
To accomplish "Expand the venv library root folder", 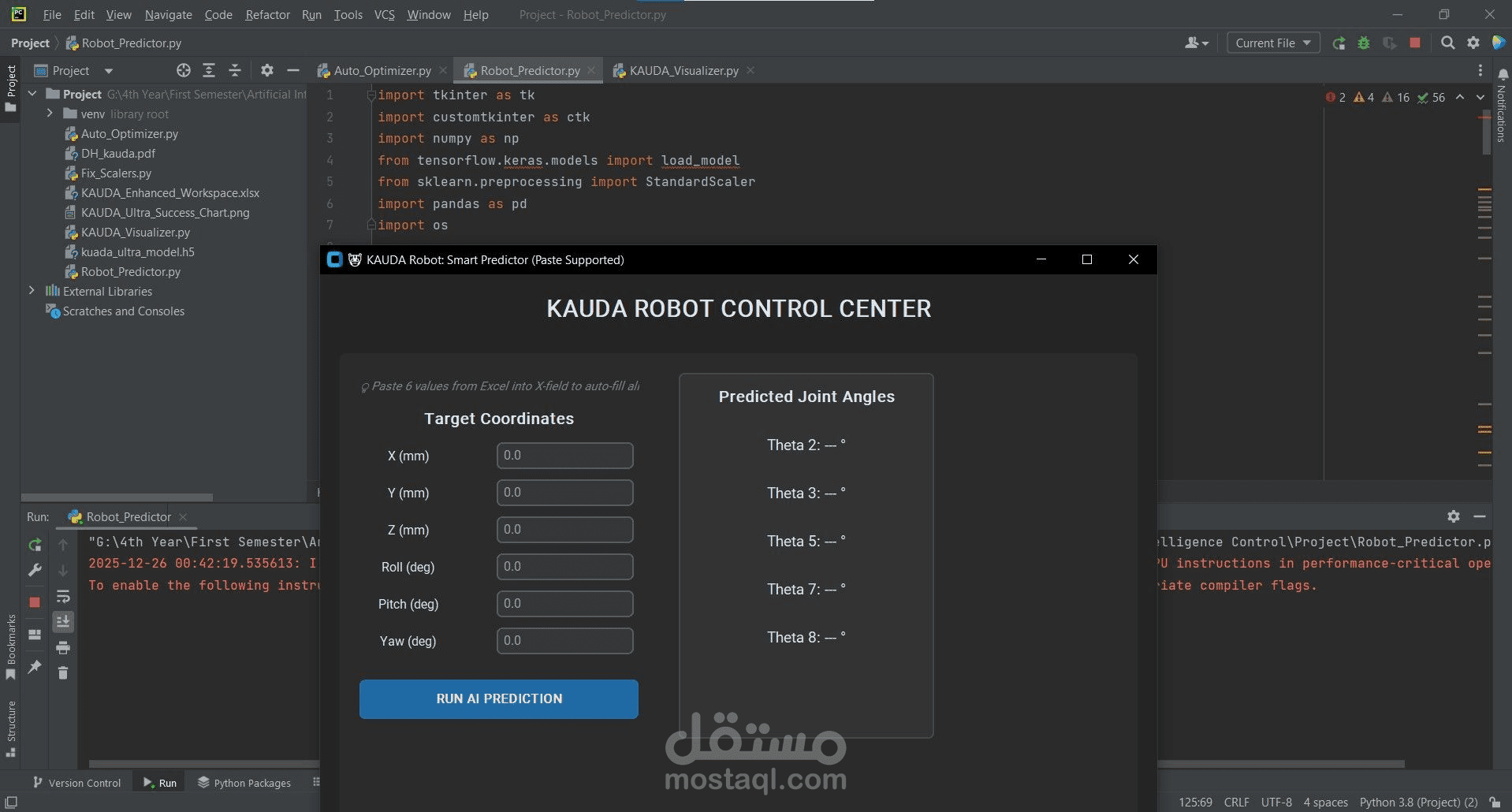I will (50, 114).
